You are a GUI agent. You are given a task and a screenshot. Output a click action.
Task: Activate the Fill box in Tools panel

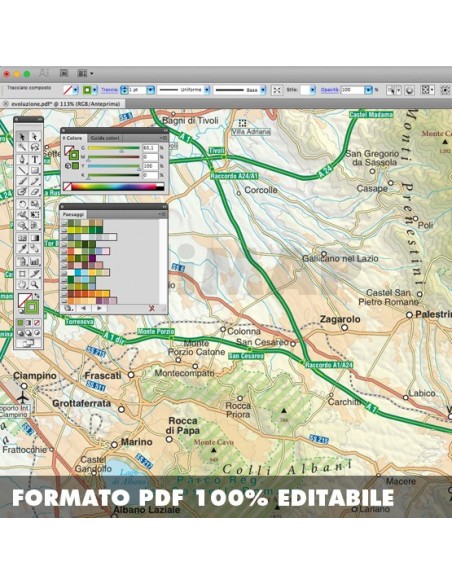(22, 298)
